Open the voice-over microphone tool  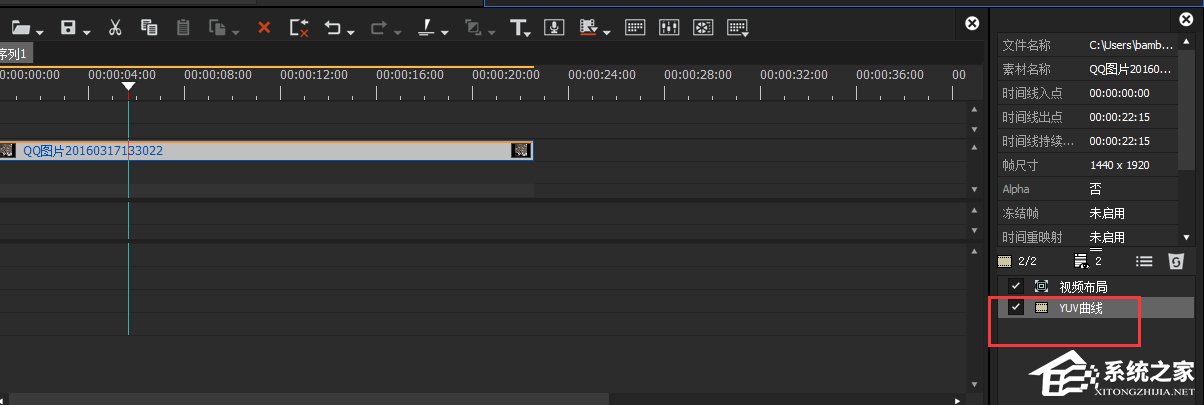[555, 28]
